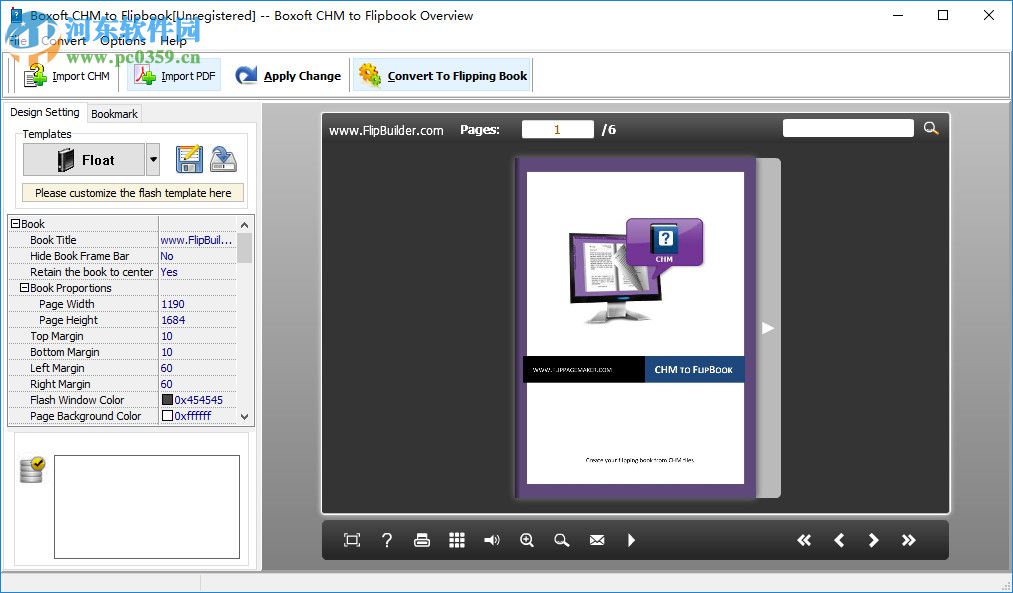Click the page number input field
This screenshot has height=593, width=1013.
click(557, 128)
